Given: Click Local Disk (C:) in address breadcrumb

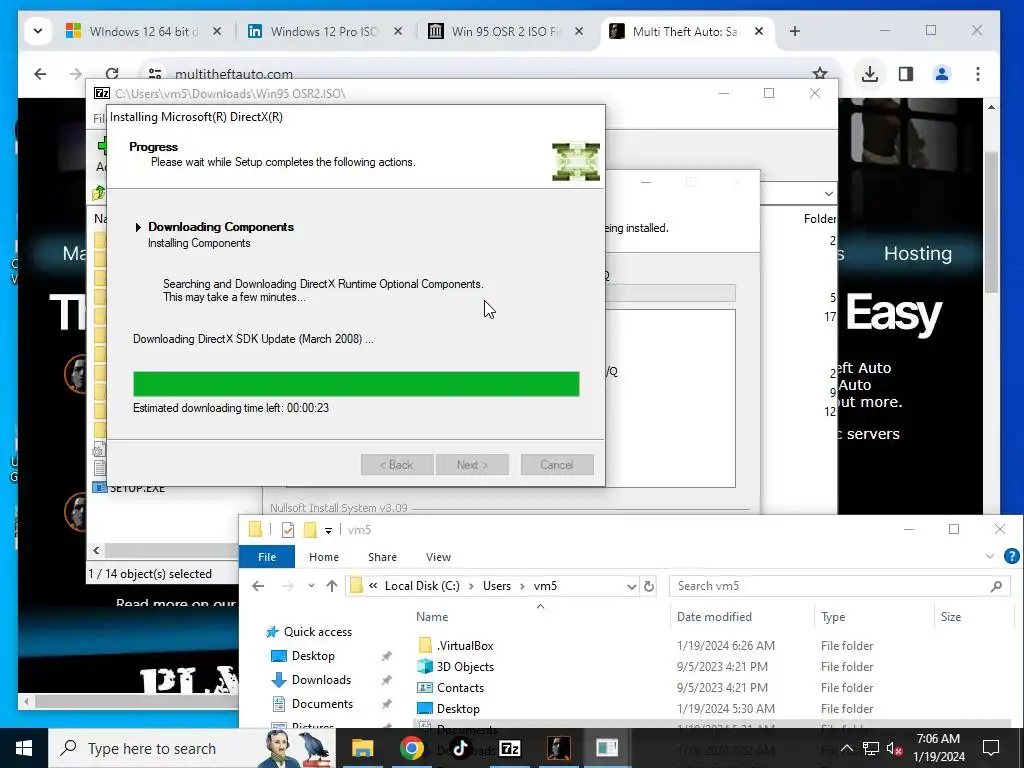Looking at the screenshot, I should (422, 586).
